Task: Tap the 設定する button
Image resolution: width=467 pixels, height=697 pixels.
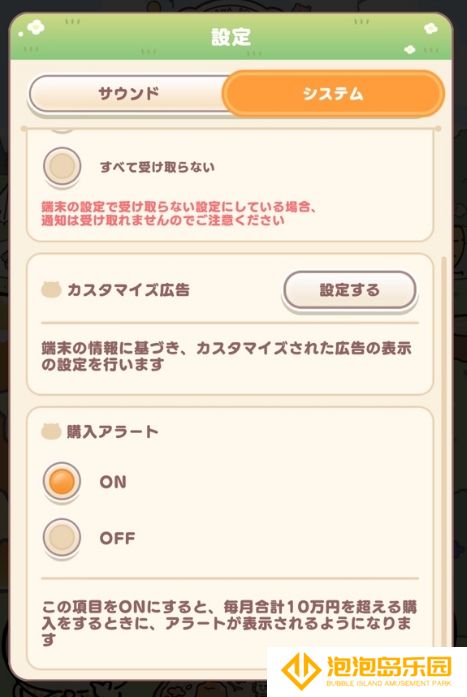Action: 350,290
